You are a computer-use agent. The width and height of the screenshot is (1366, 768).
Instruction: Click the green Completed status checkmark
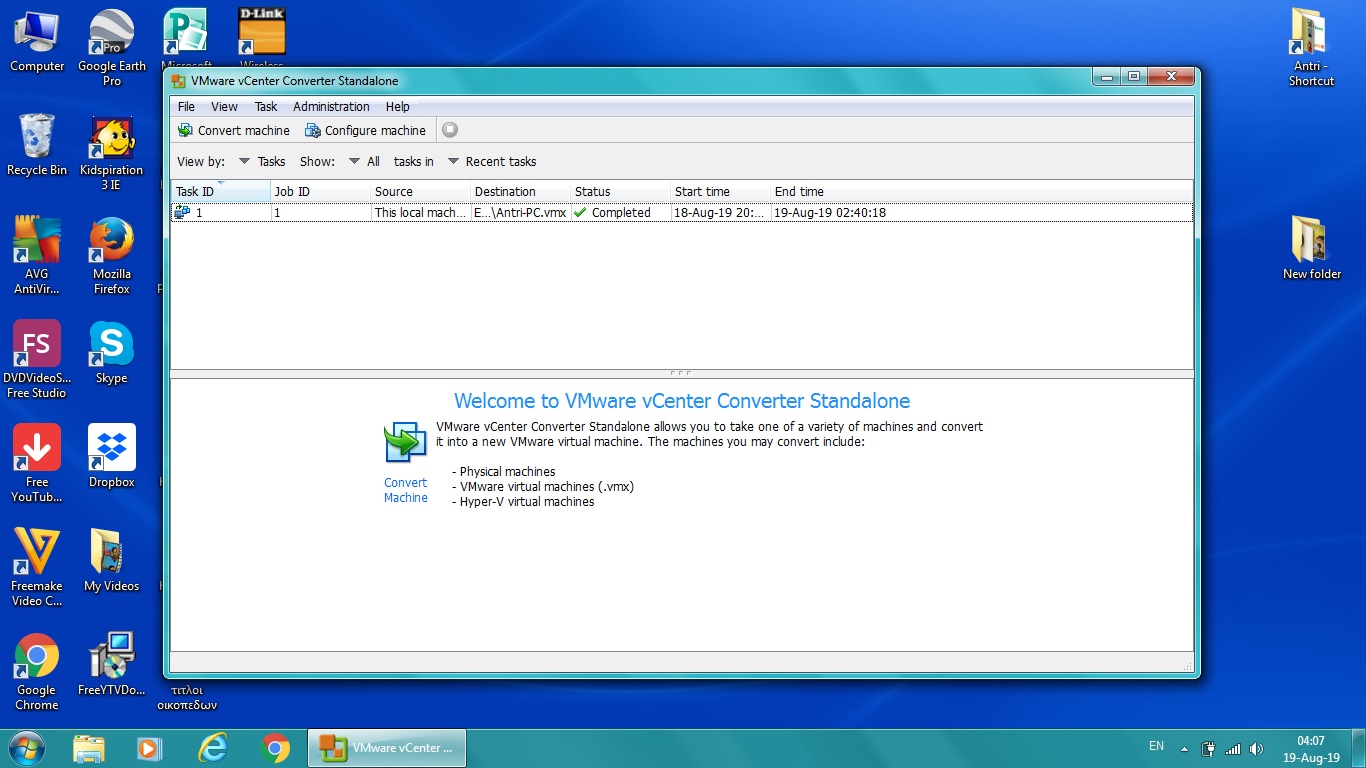[580, 212]
